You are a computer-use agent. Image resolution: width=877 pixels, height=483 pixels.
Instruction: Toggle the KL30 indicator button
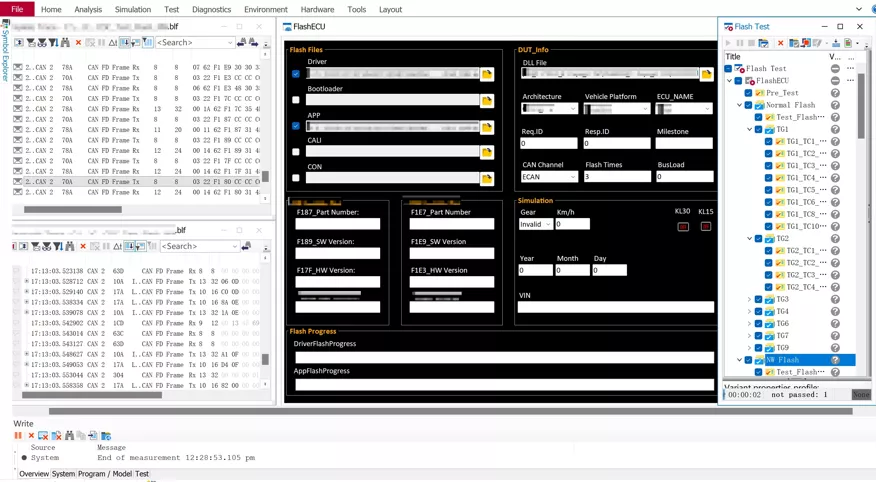click(683, 226)
